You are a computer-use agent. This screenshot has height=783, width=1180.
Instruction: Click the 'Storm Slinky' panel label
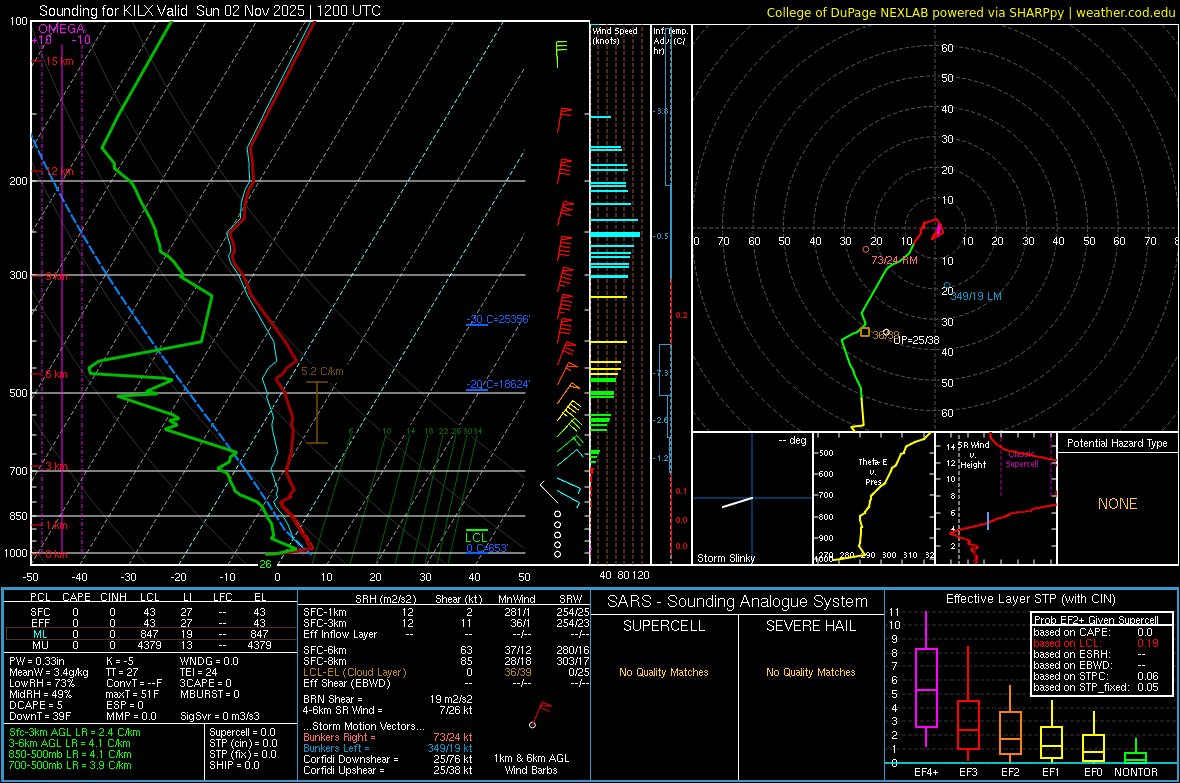tap(725, 558)
